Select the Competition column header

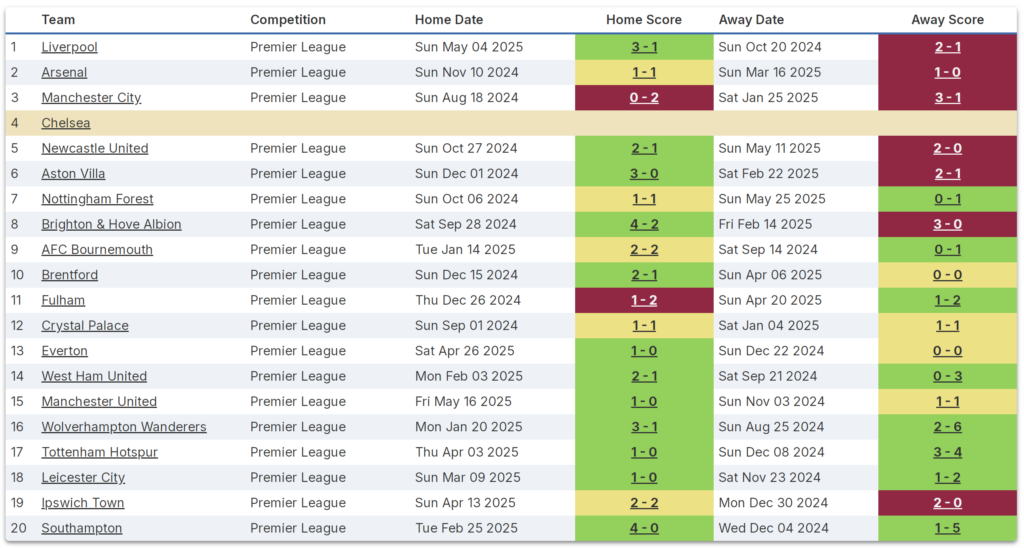click(x=288, y=20)
